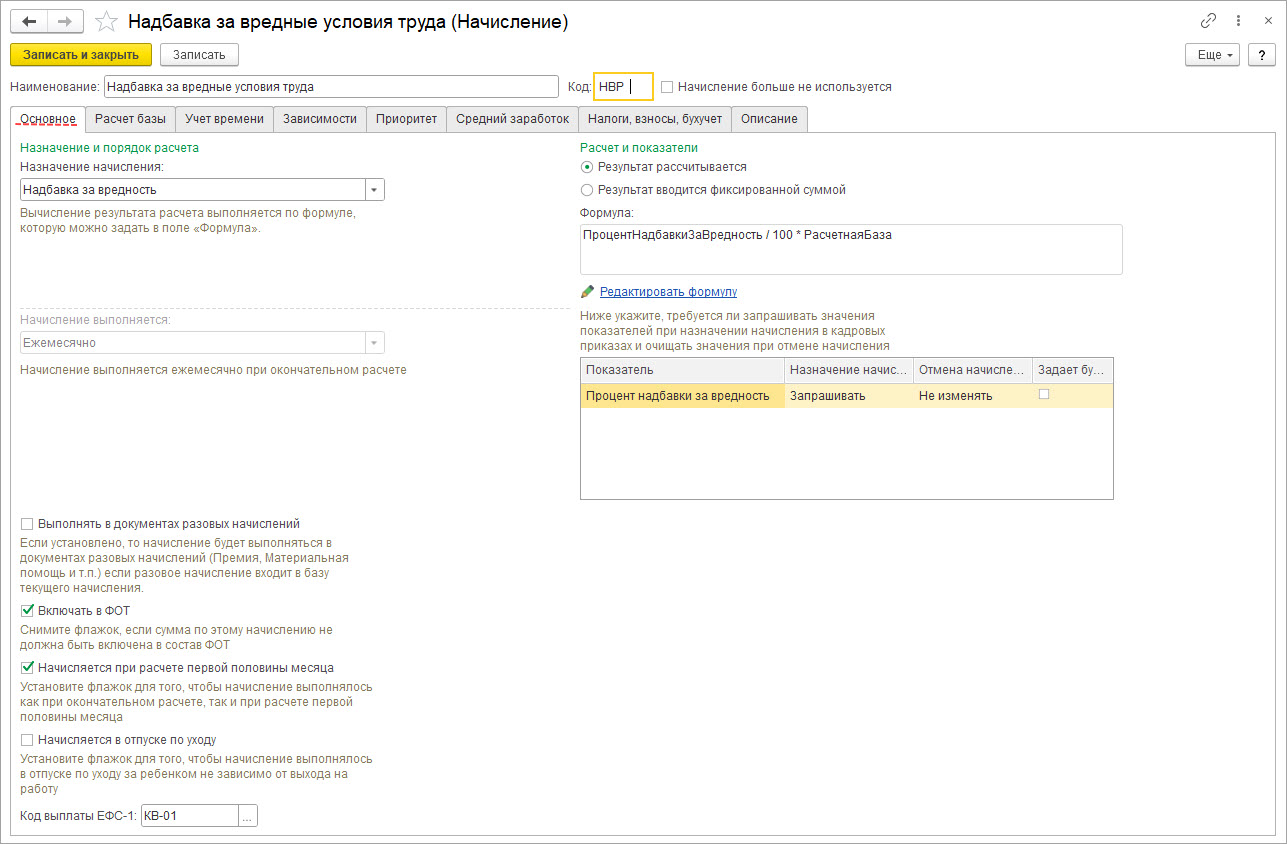Toggle 'Начисляется при расчете первой половины месяца'
This screenshot has height=844, width=1287.
27,667
